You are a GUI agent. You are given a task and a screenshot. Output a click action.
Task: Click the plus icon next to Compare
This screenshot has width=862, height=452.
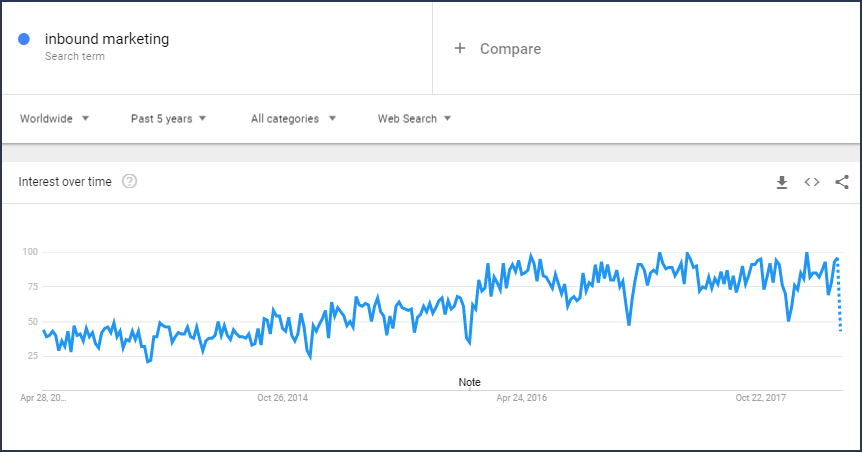(460, 48)
